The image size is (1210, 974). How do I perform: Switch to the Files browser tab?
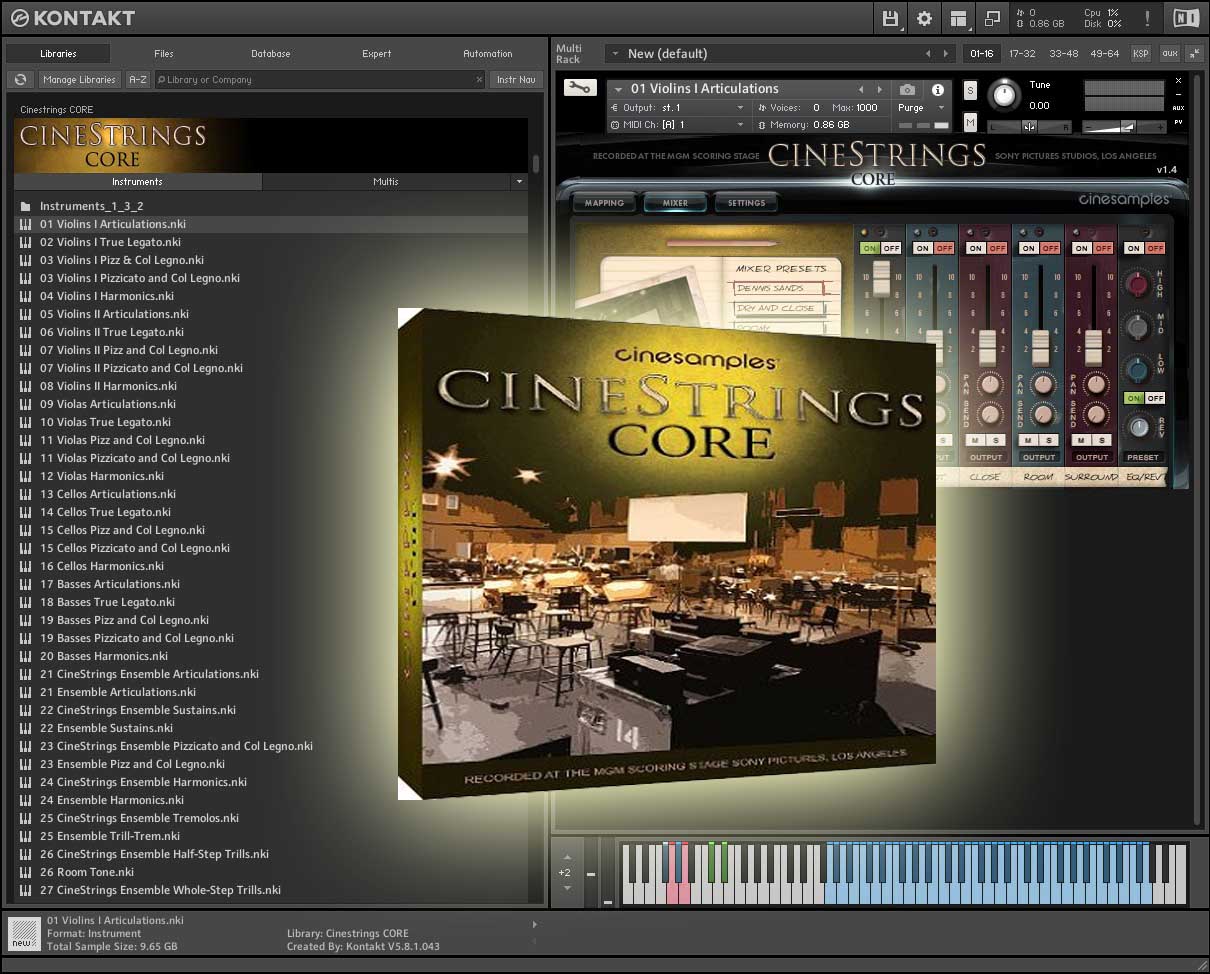pos(164,54)
